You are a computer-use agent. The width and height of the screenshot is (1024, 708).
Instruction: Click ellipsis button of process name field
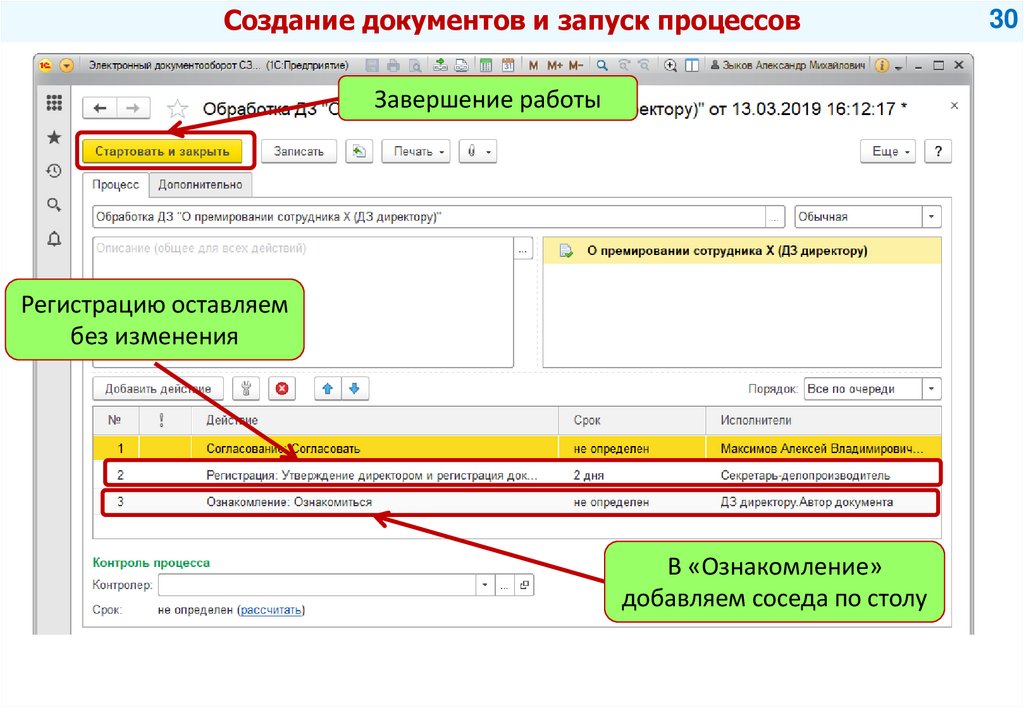775,217
